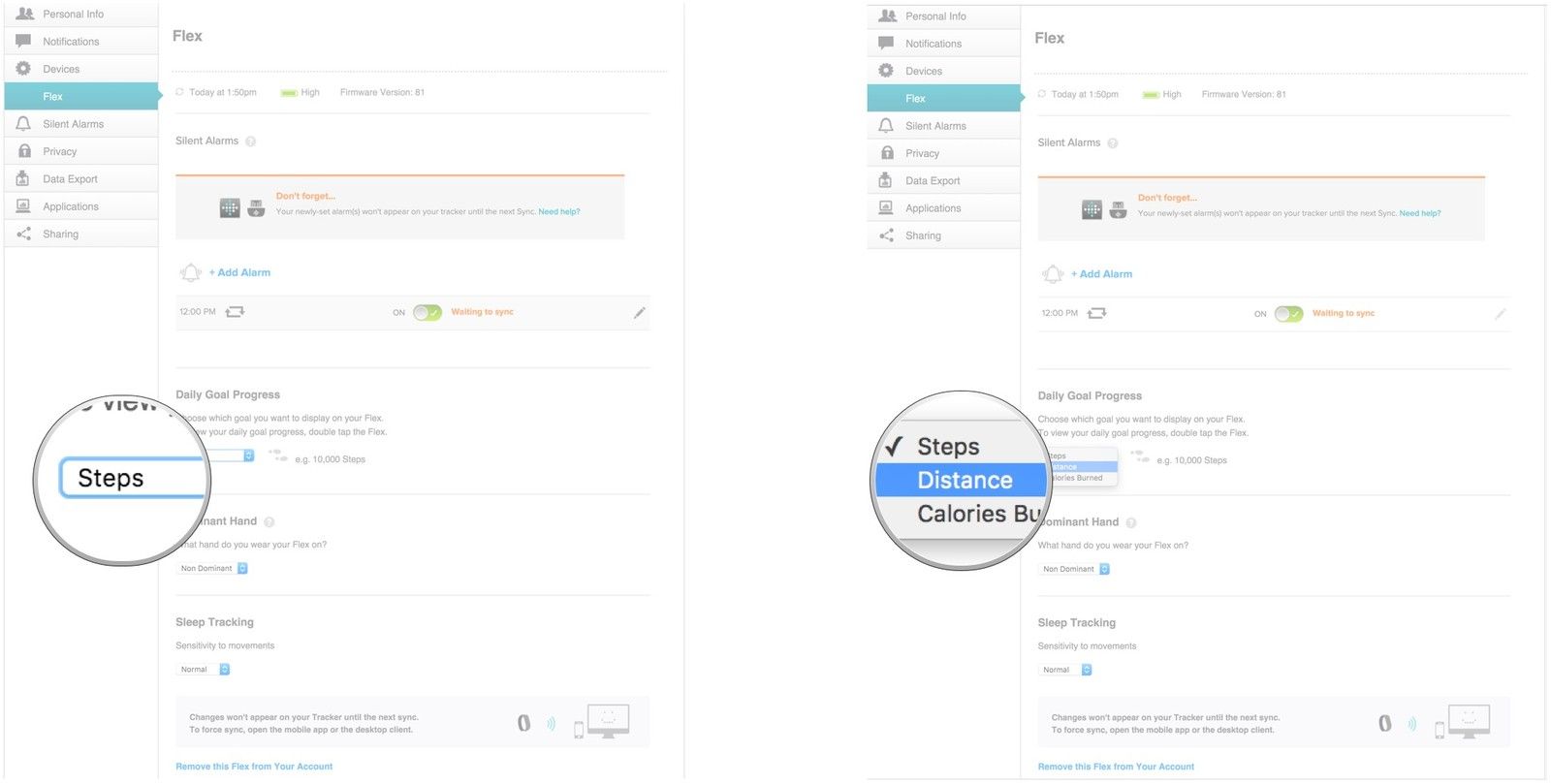This screenshot has height=784, width=1551.
Task: Go to Data Export in right screenshot sidebar
Action: [x=932, y=181]
